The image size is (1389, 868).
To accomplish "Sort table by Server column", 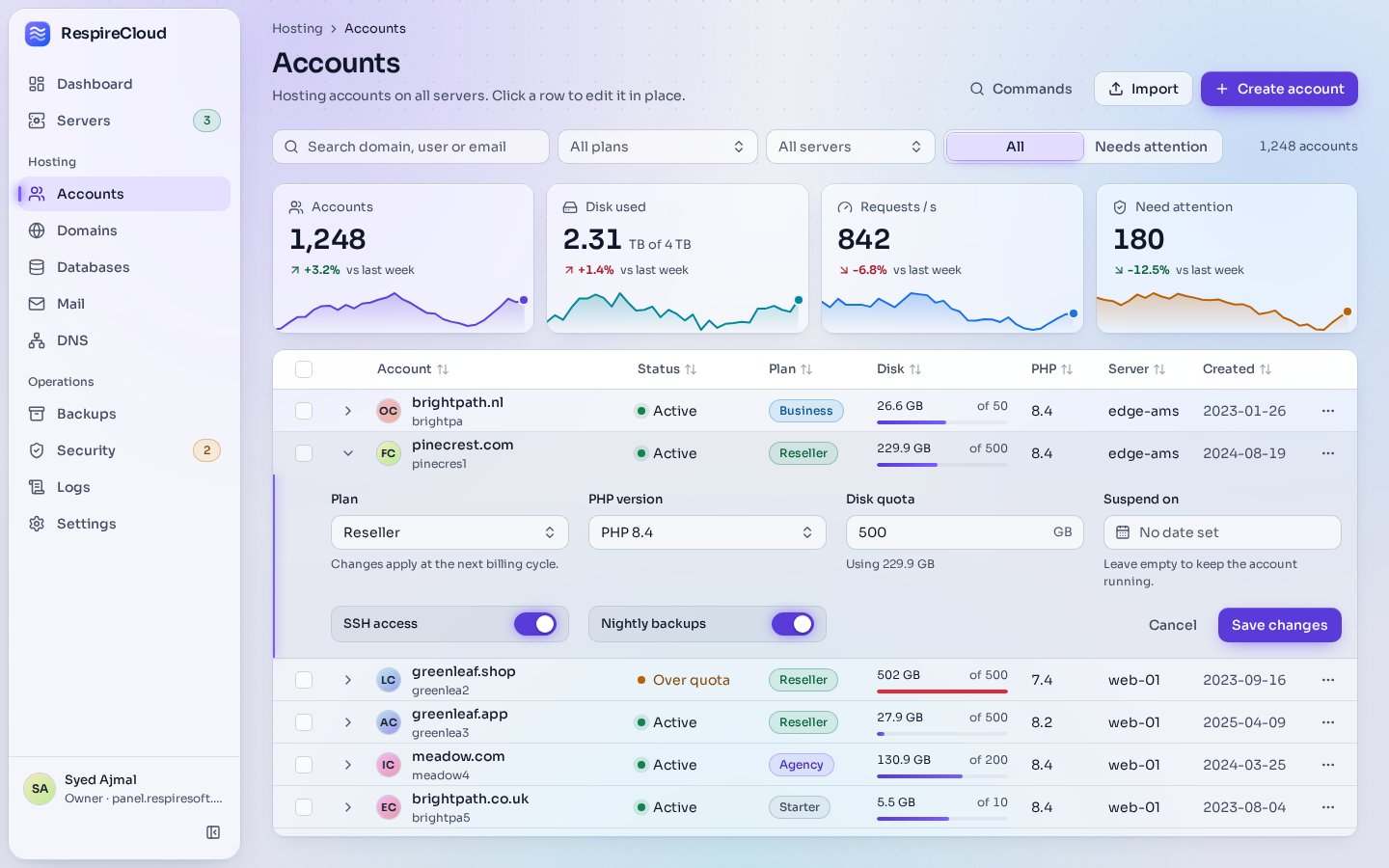I will pos(1136,369).
